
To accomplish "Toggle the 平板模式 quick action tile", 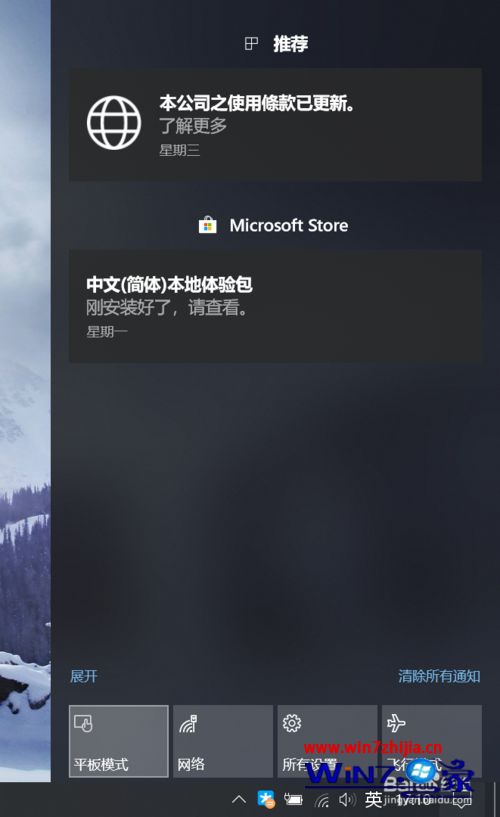I will tap(119, 741).
